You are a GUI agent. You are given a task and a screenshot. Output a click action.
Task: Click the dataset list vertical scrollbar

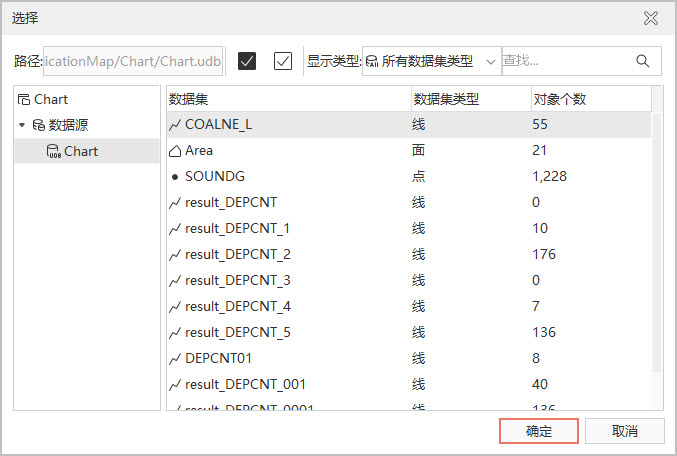coord(657,240)
